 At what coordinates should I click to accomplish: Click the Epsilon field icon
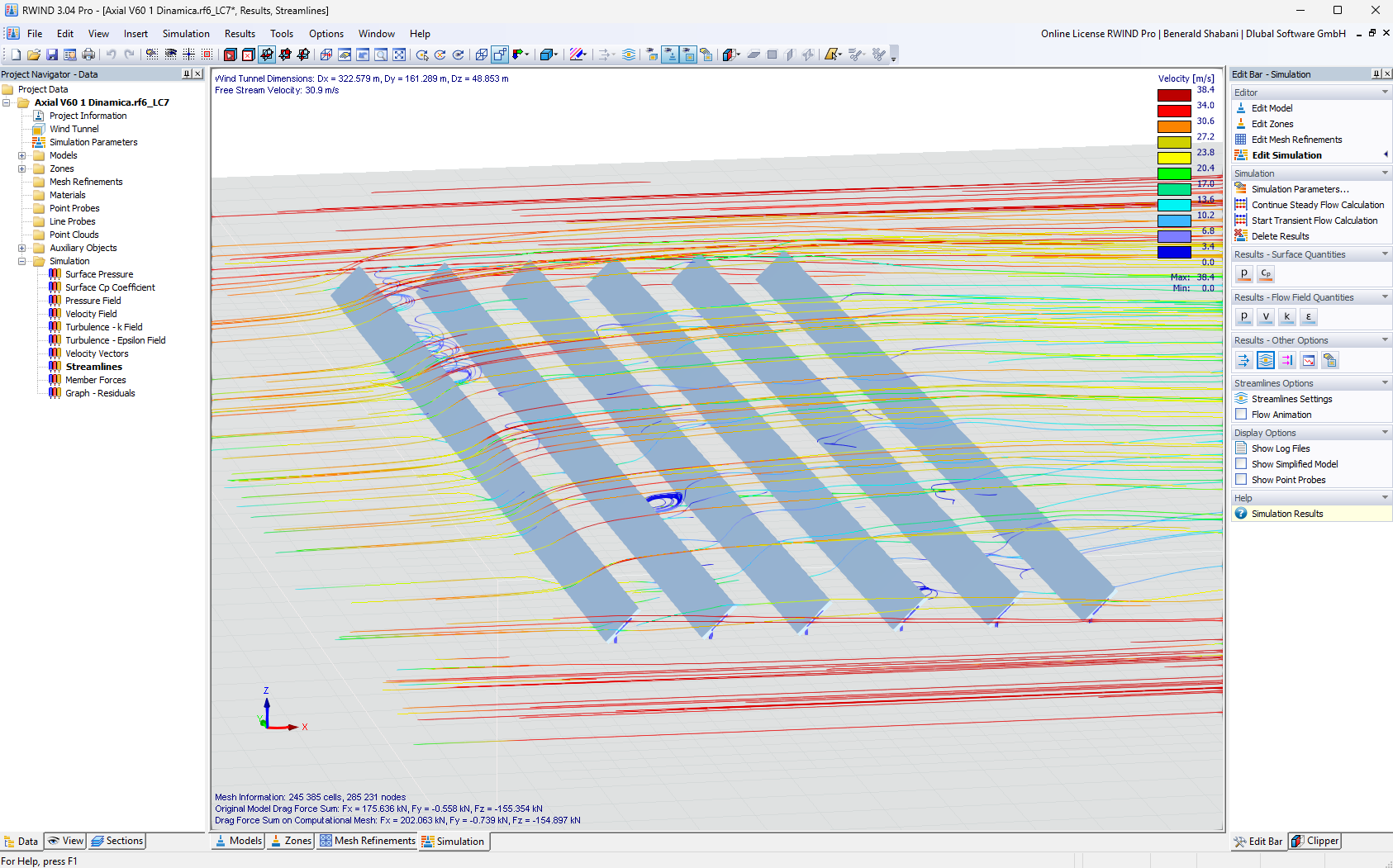click(x=1309, y=316)
